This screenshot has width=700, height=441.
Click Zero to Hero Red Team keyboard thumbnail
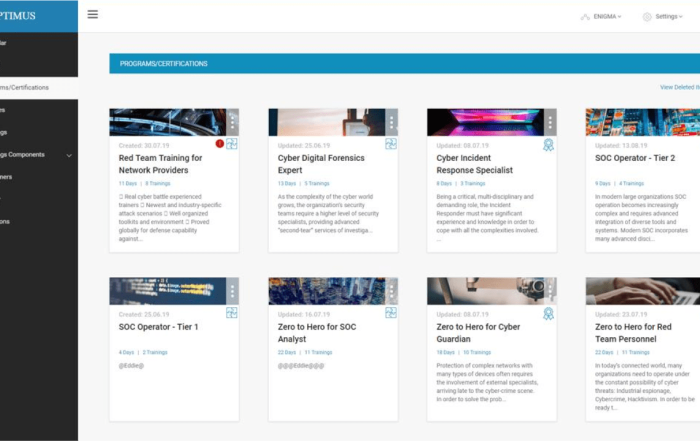pos(643,291)
